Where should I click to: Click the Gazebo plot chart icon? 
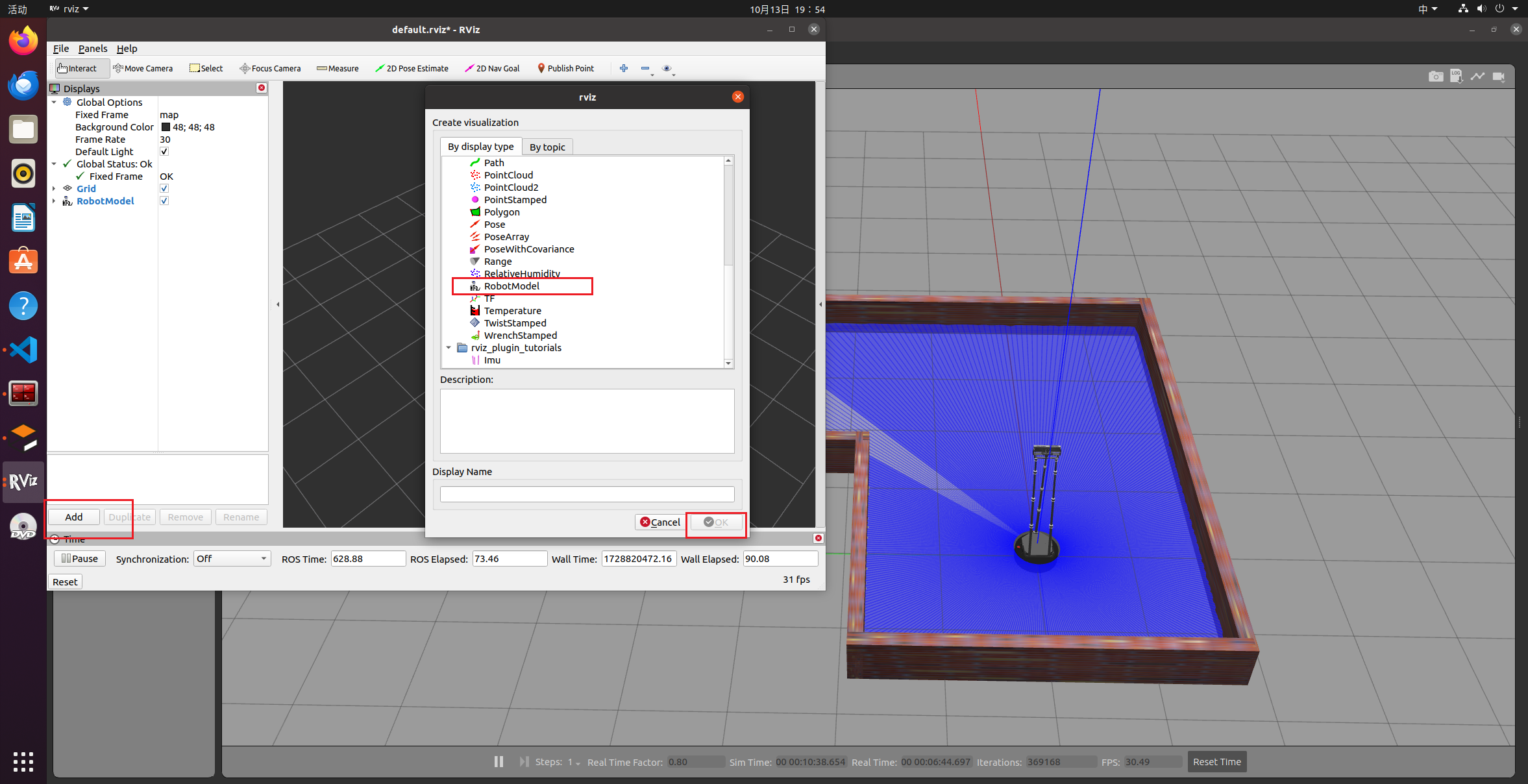pos(1477,77)
